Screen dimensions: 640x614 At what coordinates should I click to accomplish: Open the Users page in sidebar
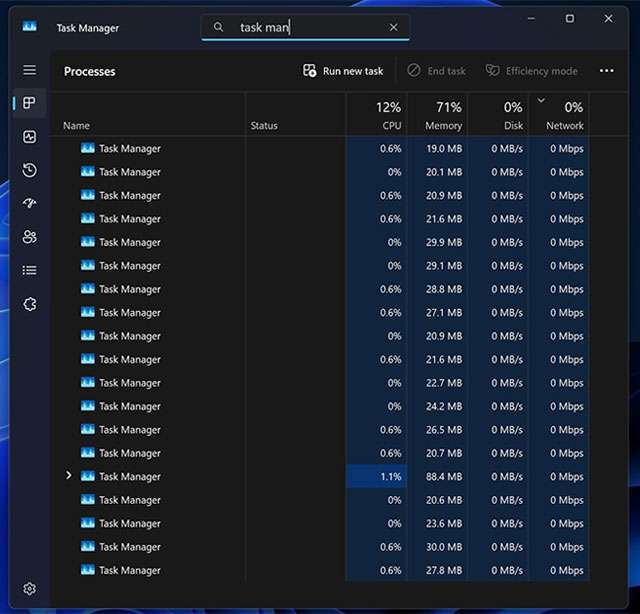pyautogui.click(x=29, y=237)
